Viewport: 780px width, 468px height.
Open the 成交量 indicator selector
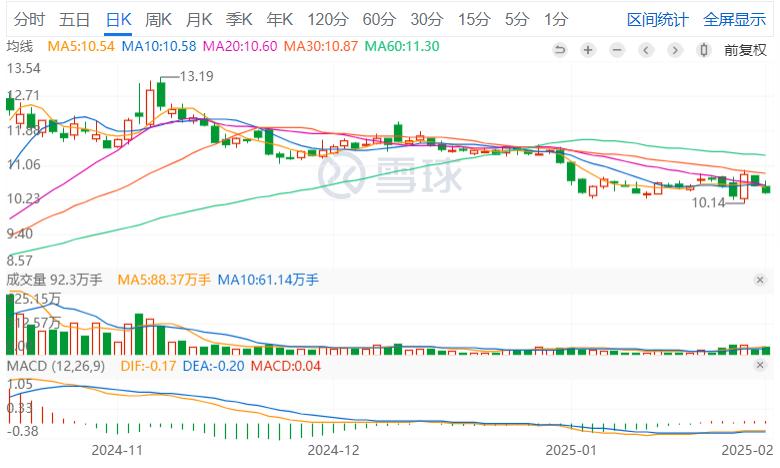click(x=54, y=281)
